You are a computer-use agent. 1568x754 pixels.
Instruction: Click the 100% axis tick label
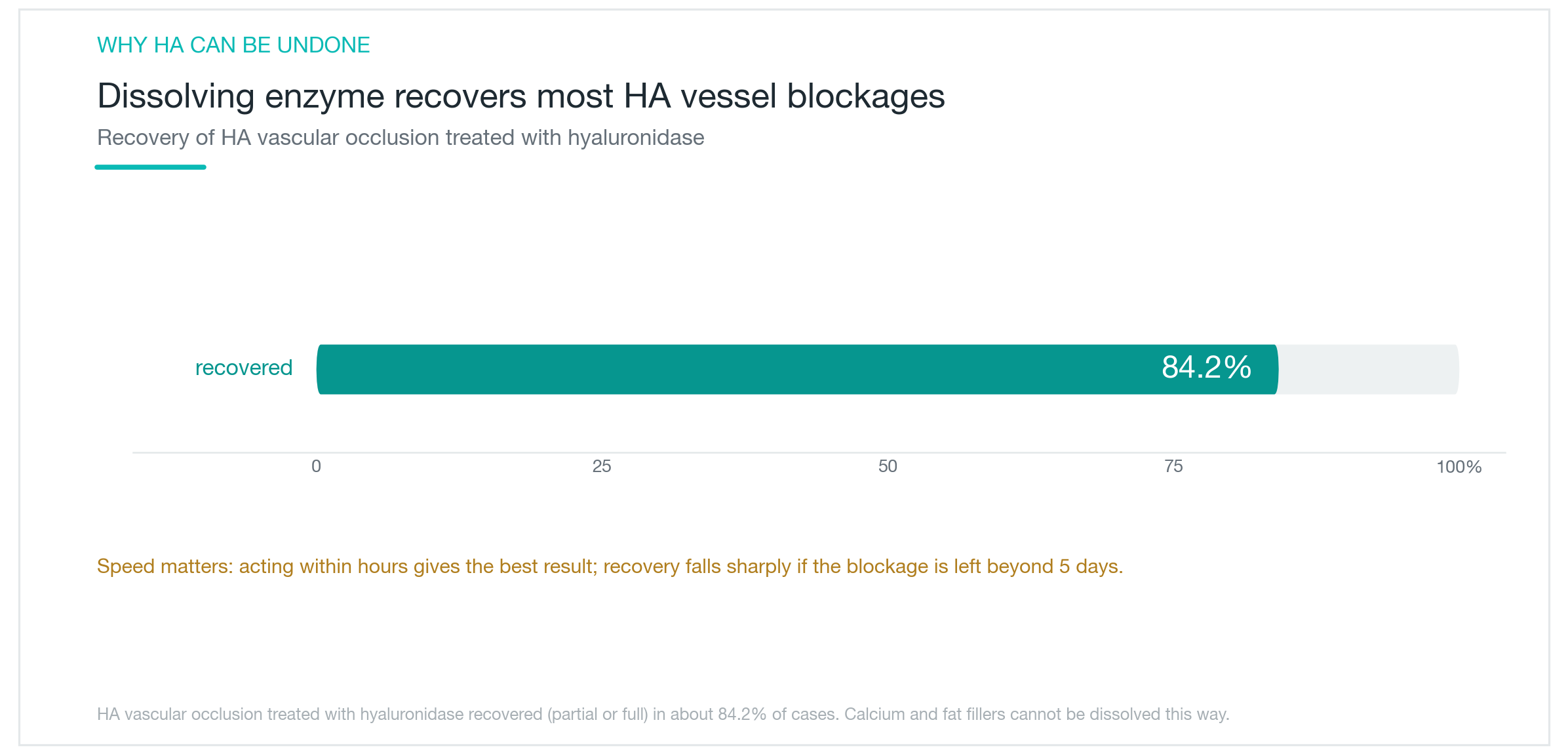point(1459,467)
